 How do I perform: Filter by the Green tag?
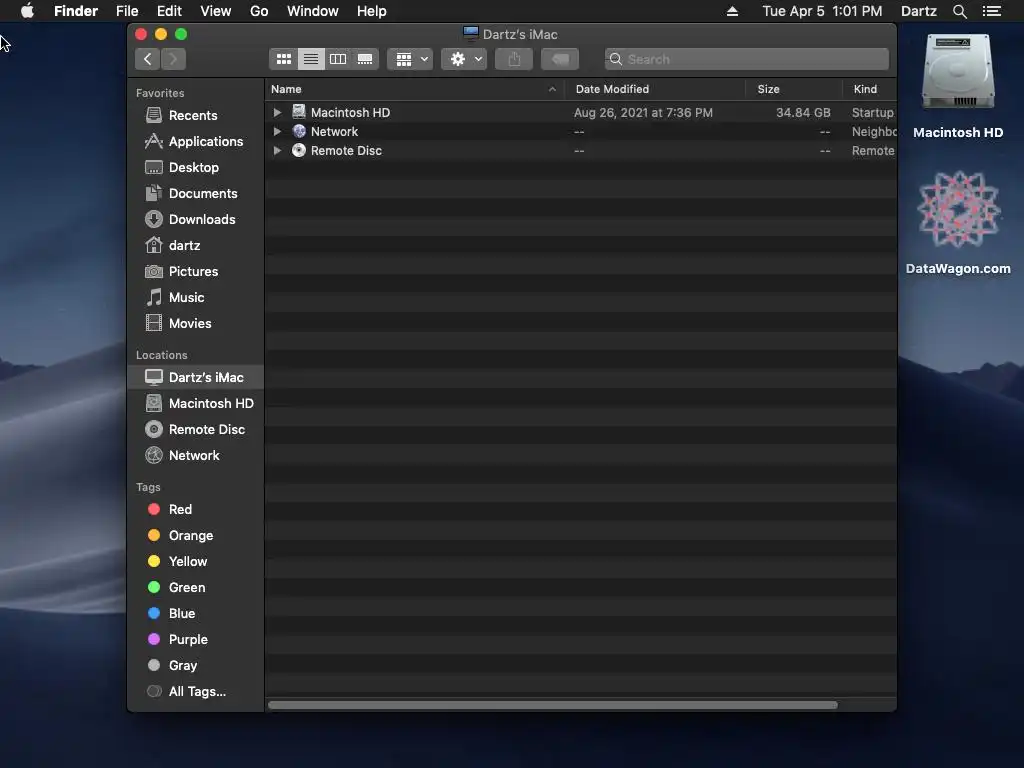[195, 588]
